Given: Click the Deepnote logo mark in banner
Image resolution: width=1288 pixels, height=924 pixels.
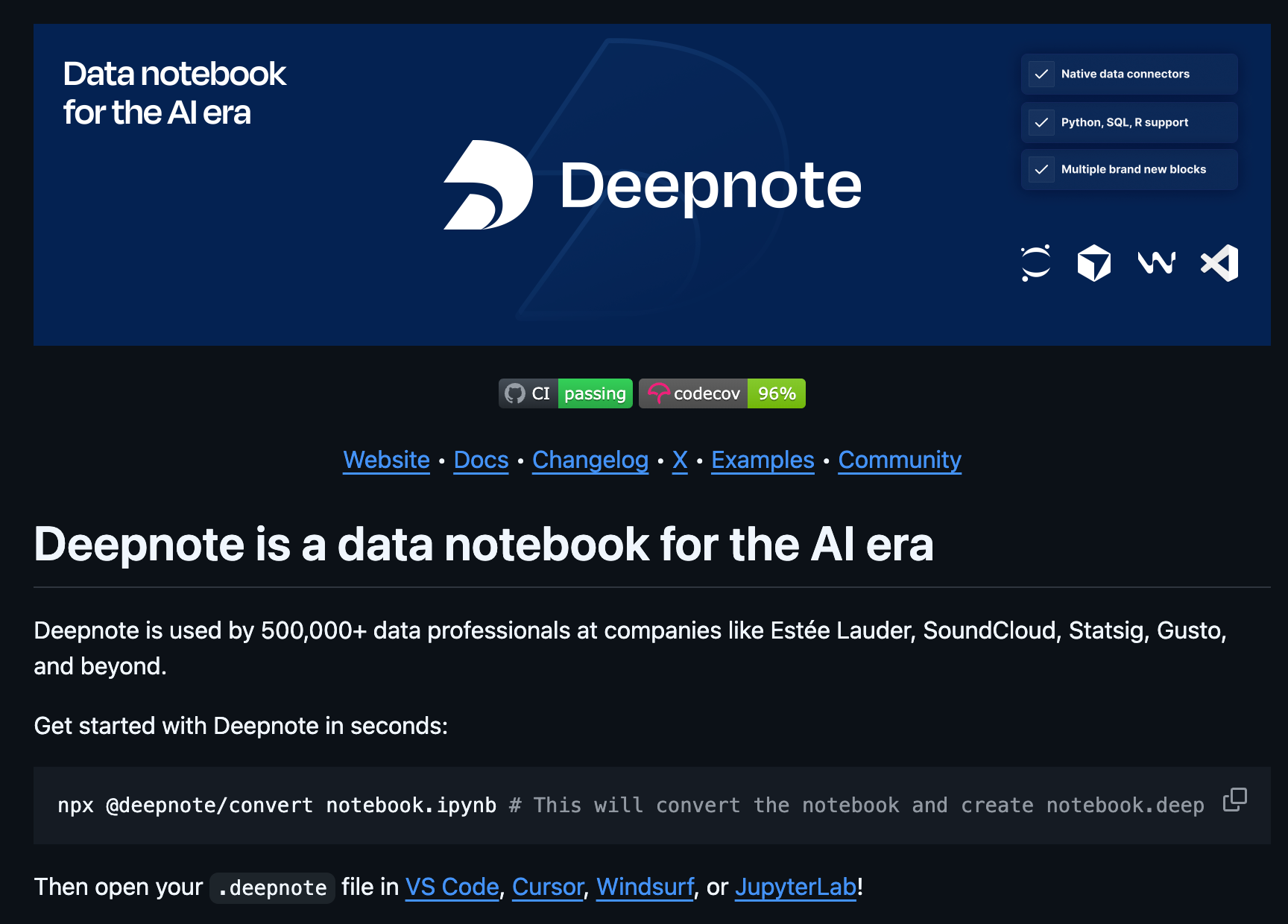Looking at the screenshot, I should point(488,185).
